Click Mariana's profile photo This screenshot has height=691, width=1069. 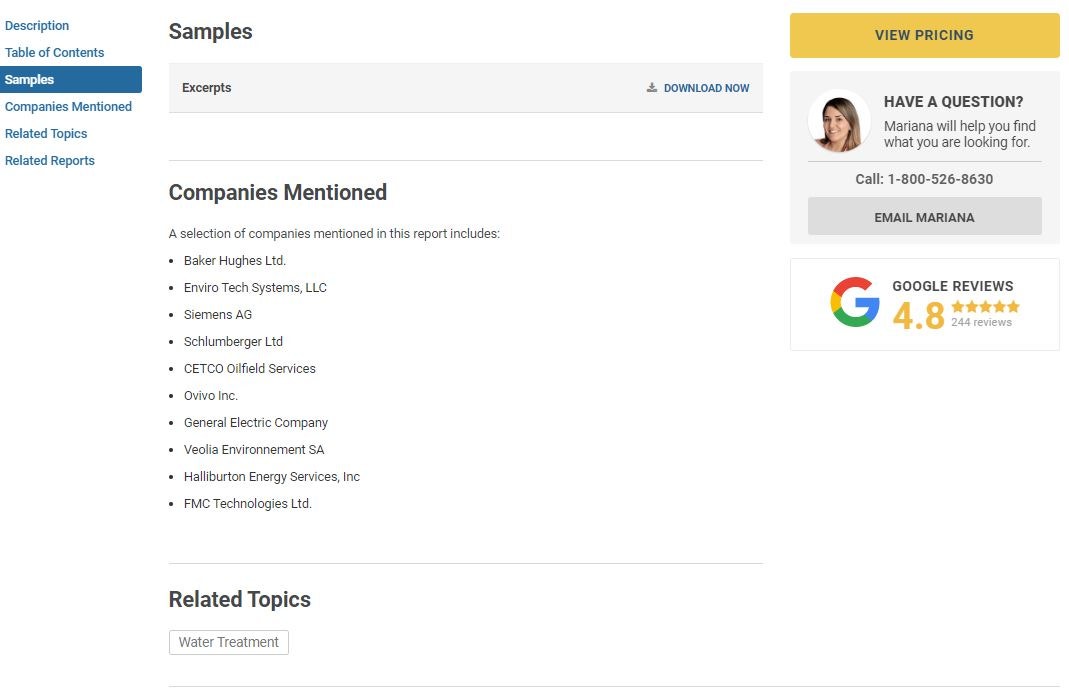(838, 122)
